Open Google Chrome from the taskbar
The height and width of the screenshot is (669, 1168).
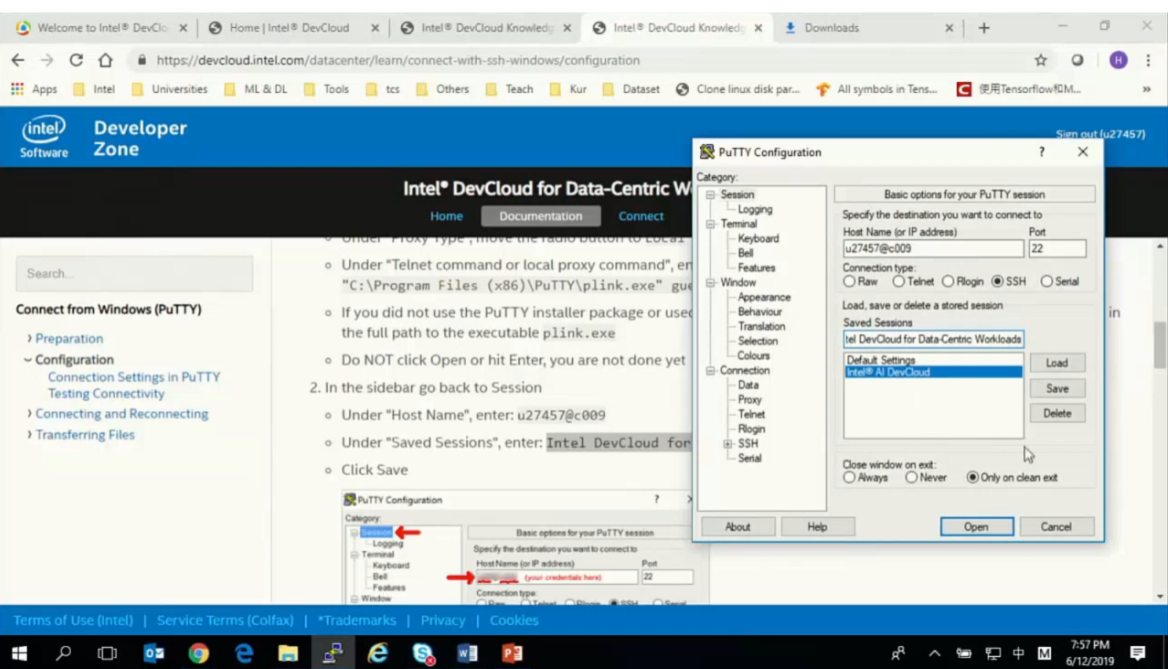[198, 653]
